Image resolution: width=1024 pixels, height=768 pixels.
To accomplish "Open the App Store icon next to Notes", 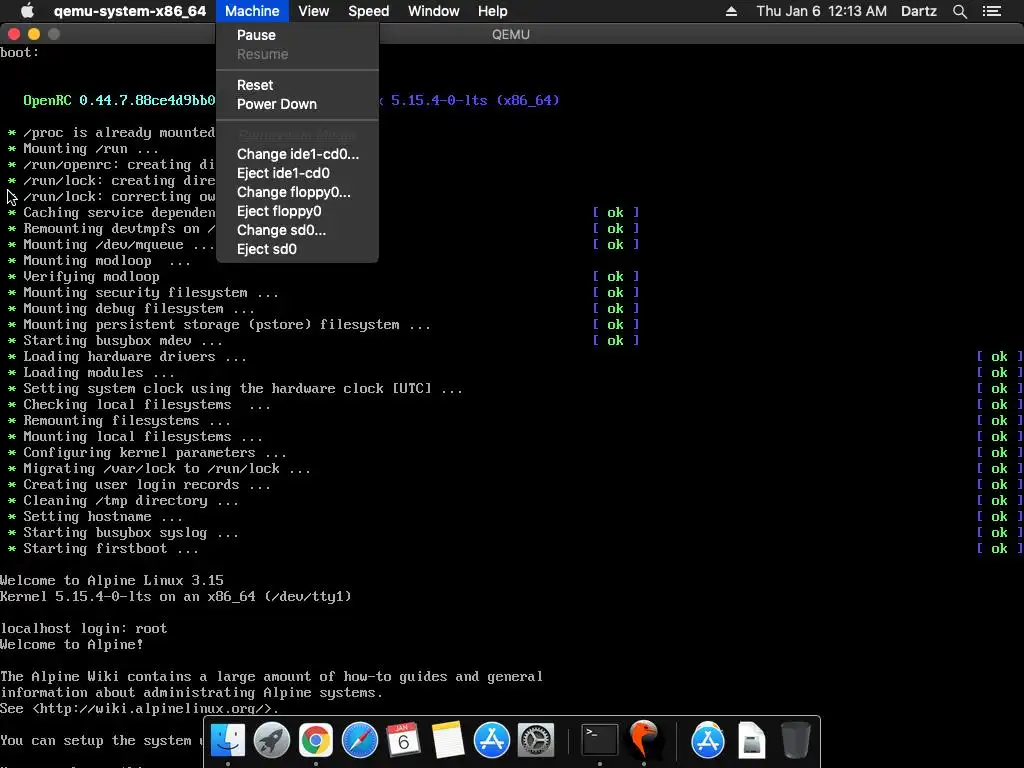I will pyautogui.click(x=492, y=740).
